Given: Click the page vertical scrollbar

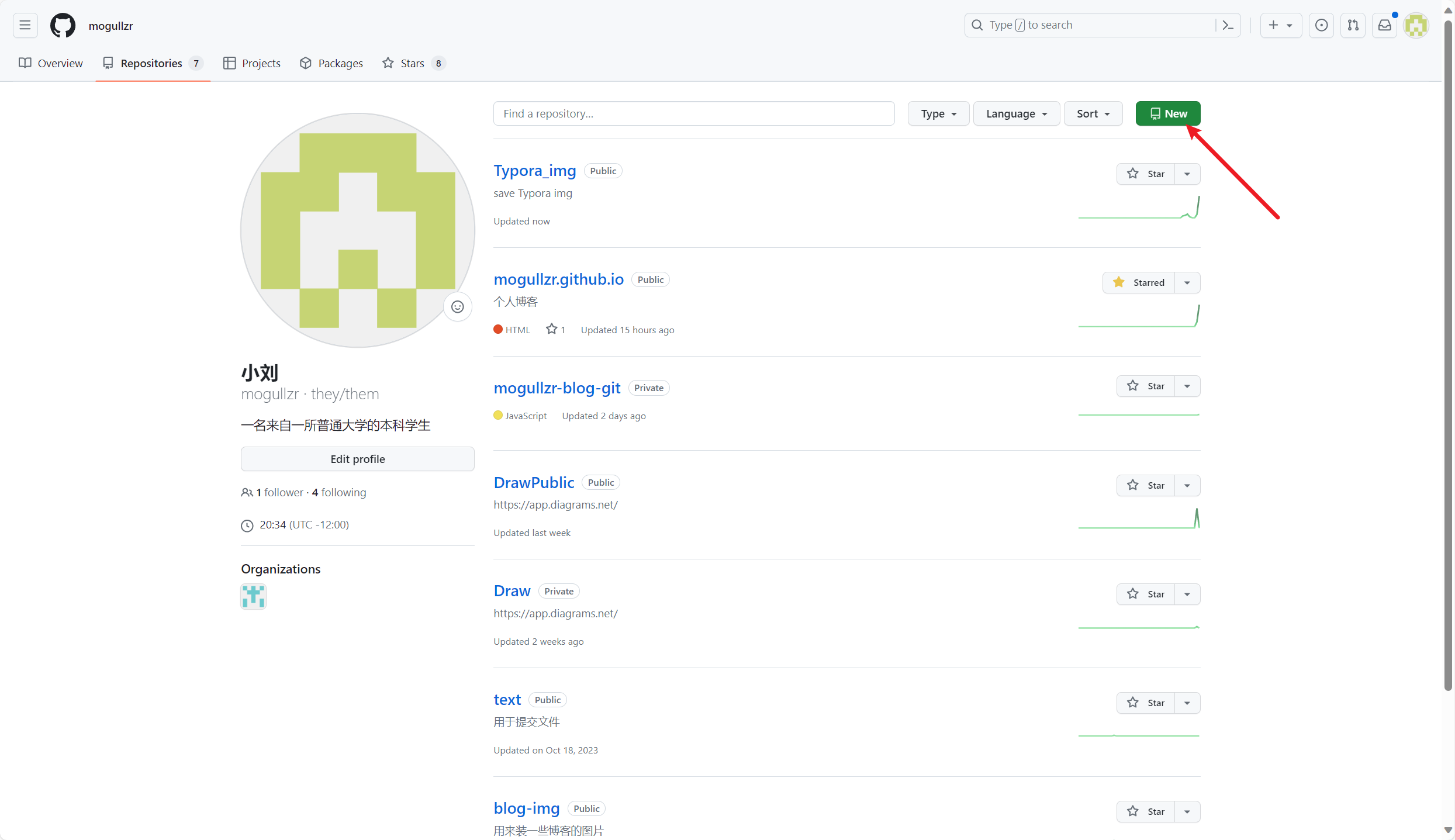Looking at the screenshot, I should point(1447,351).
